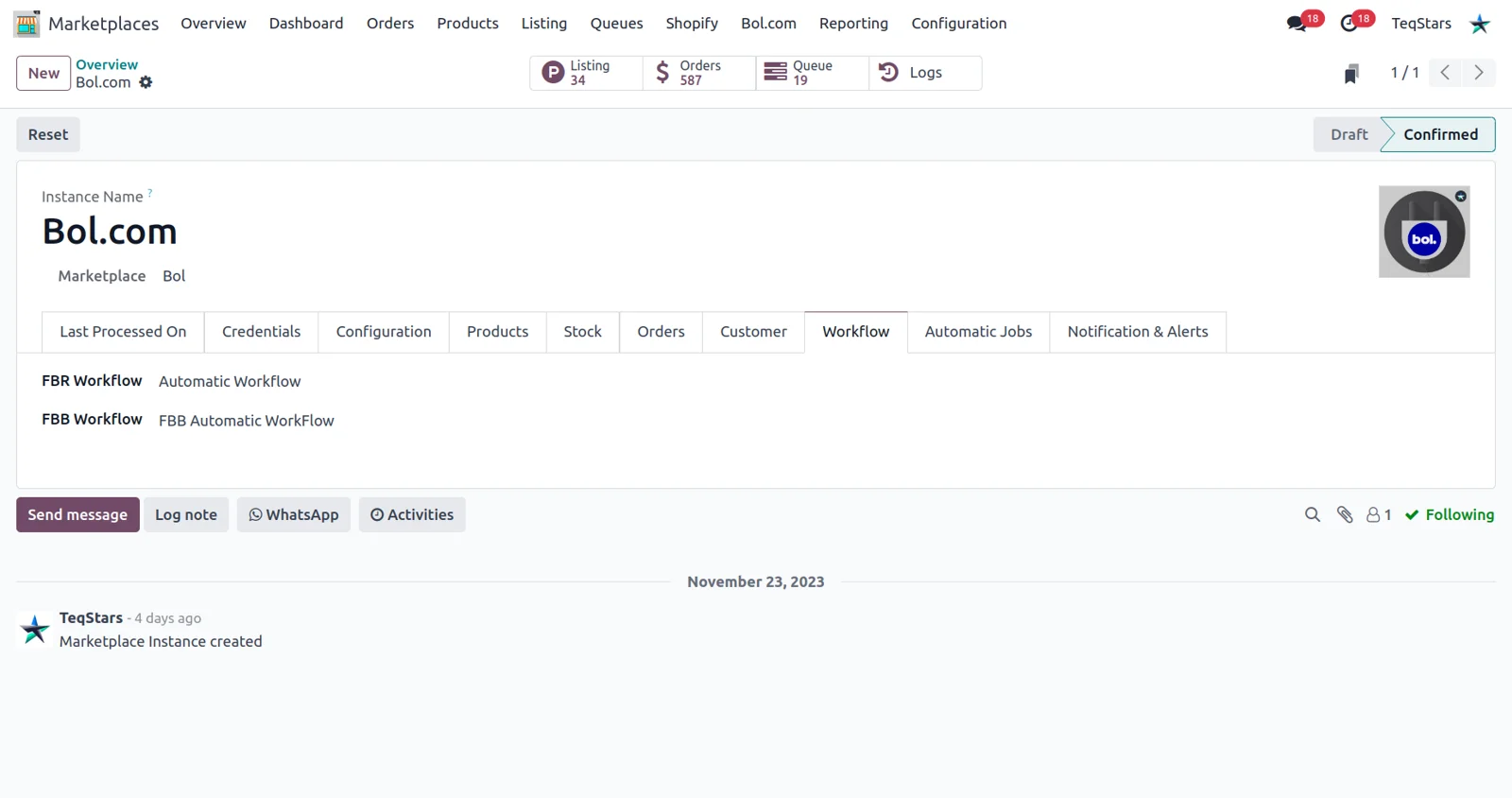Click FBB Workflow value FBB Automatic WorkFlow
Viewport: 1512px width, 798px height.
pos(247,421)
